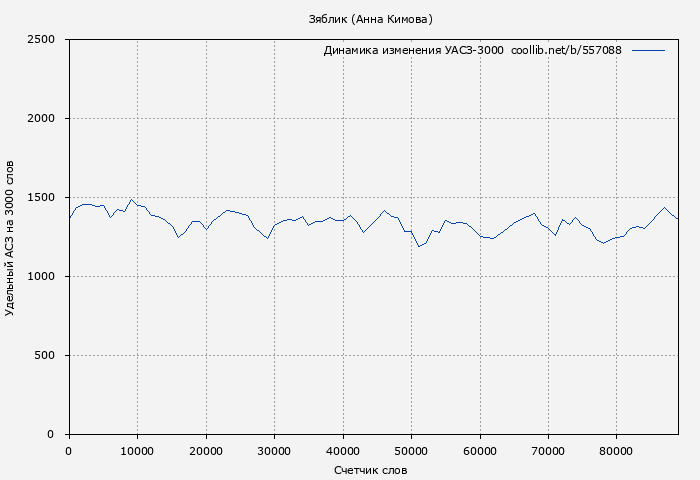
Task: Click the 10000 x-axis tick label
Action: (x=137, y=451)
